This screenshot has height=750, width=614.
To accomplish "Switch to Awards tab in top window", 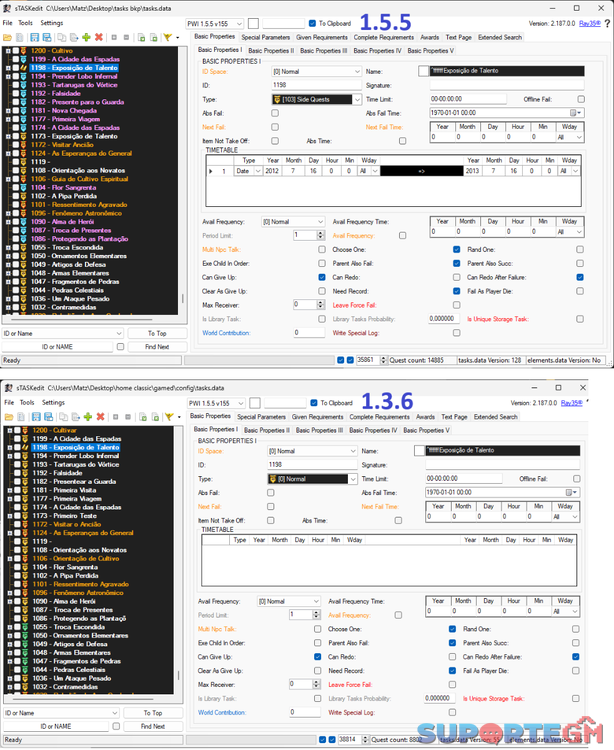I will pos(429,37).
